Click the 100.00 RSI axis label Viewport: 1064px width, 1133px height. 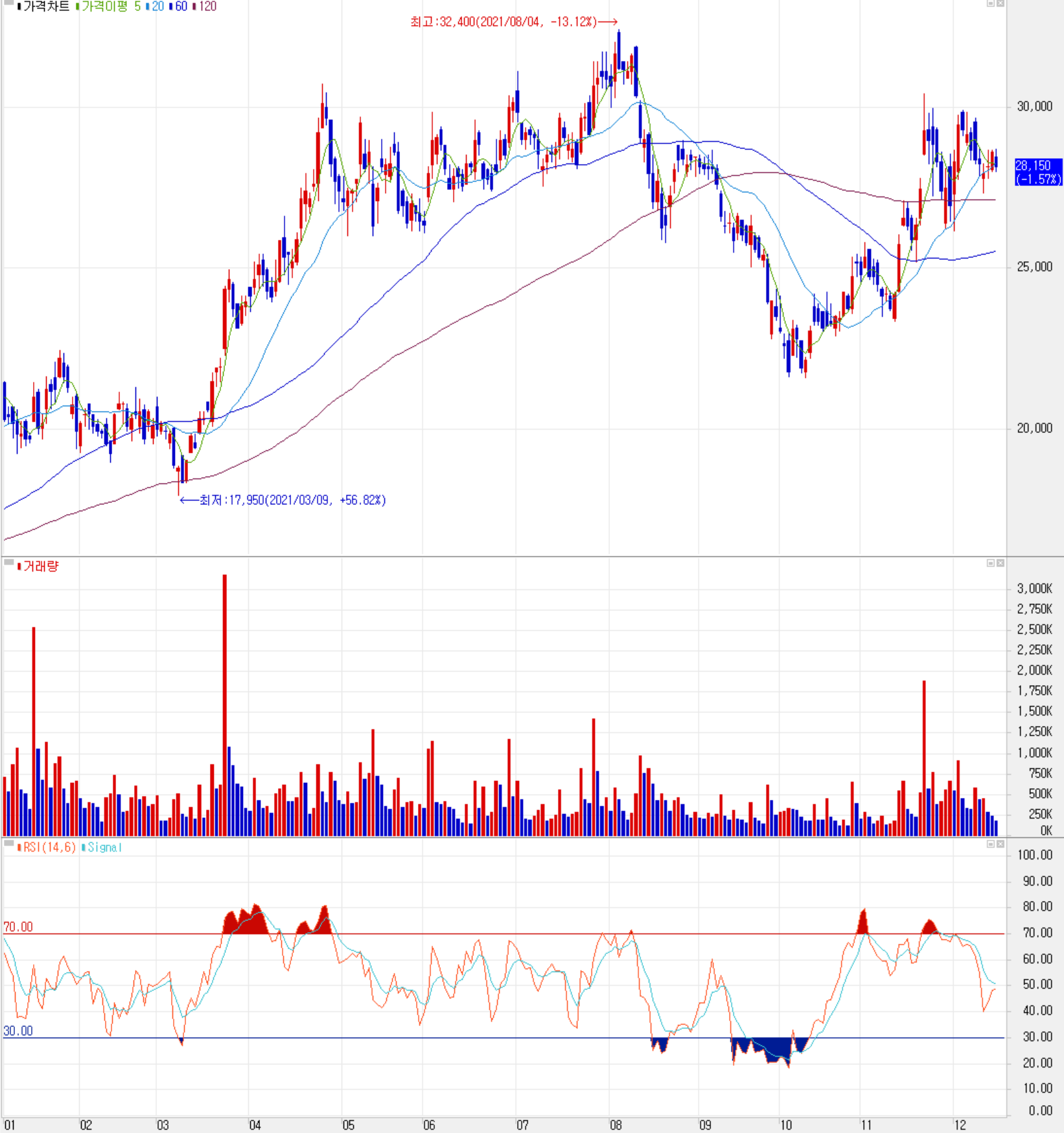point(1035,856)
